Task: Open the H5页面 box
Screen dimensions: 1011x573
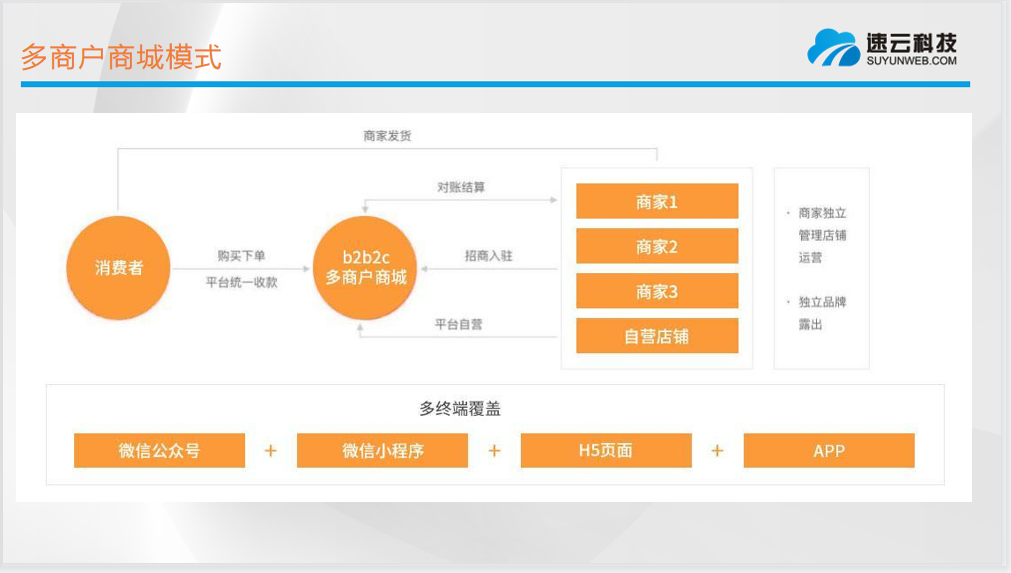Action: [606, 451]
